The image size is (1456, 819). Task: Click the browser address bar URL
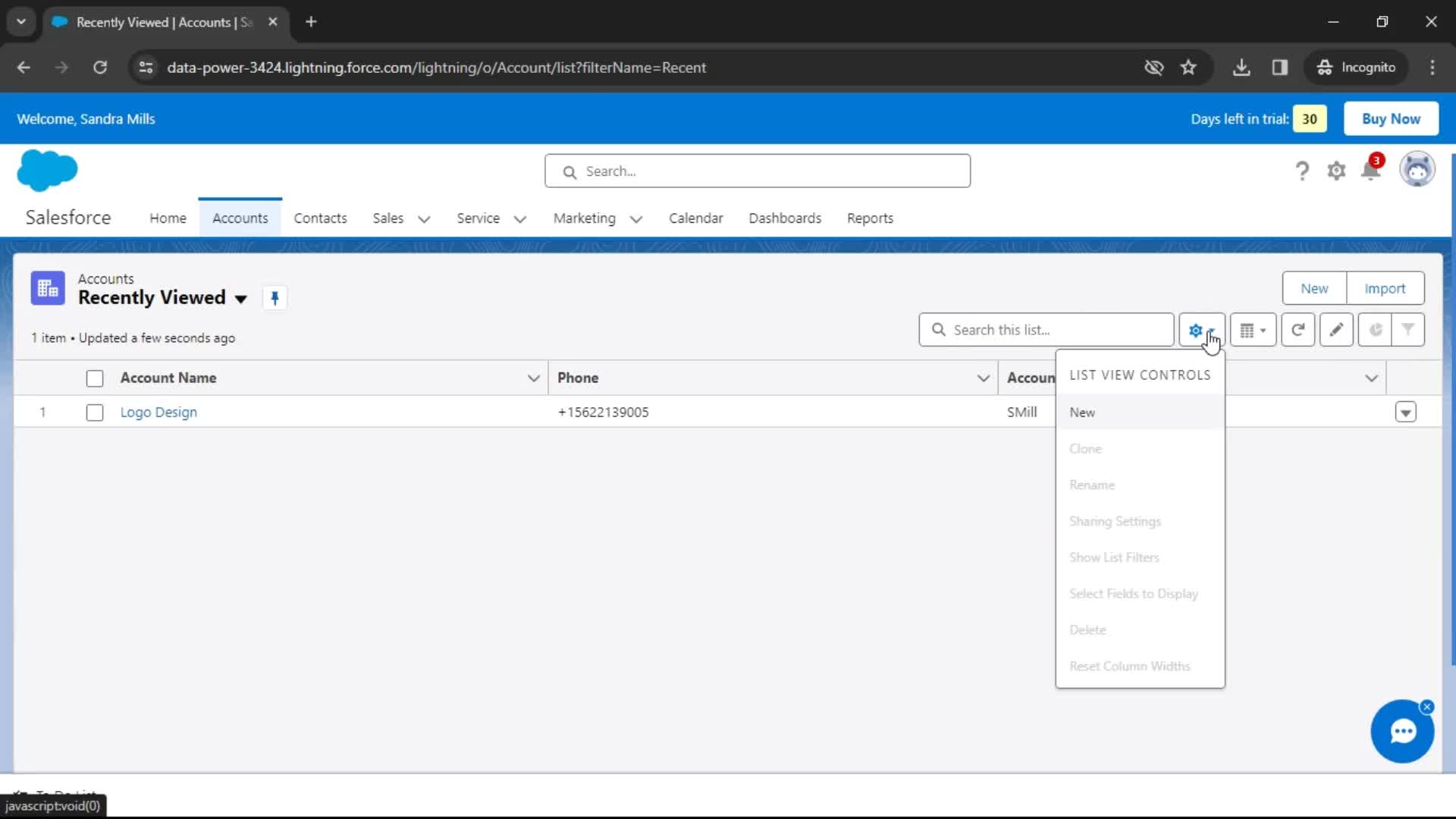(436, 67)
